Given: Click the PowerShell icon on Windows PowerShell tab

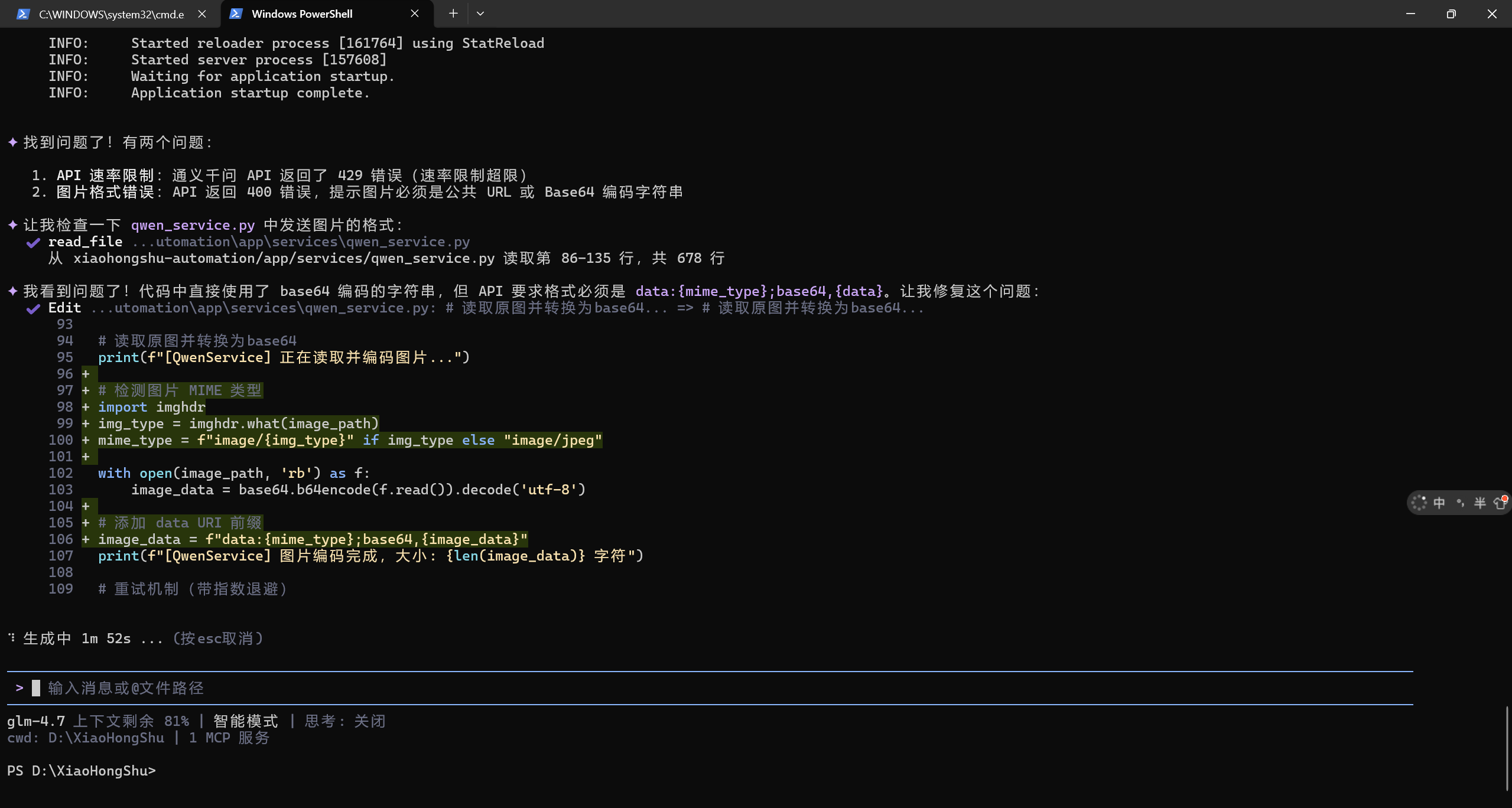Looking at the screenshot, I should pos(236,14).
